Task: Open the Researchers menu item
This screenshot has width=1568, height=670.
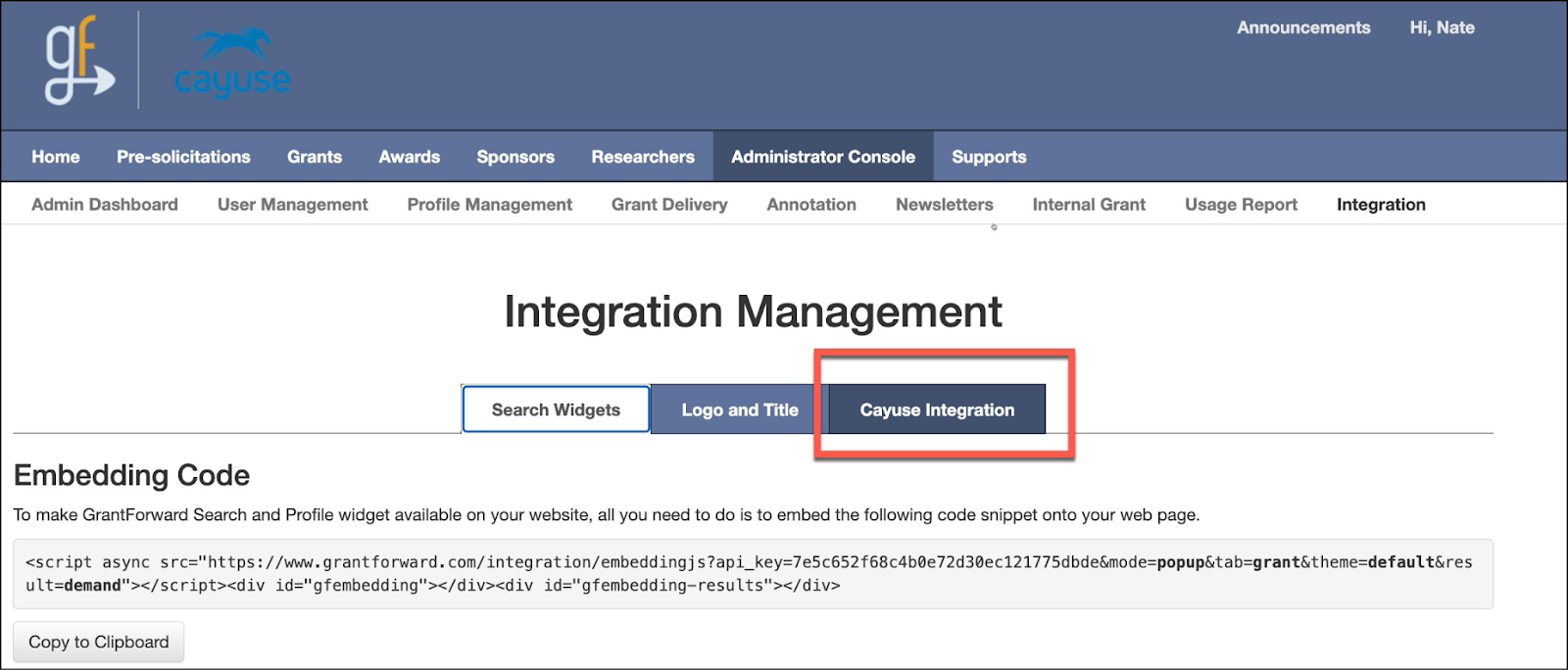Action: [x=643, y=157]
